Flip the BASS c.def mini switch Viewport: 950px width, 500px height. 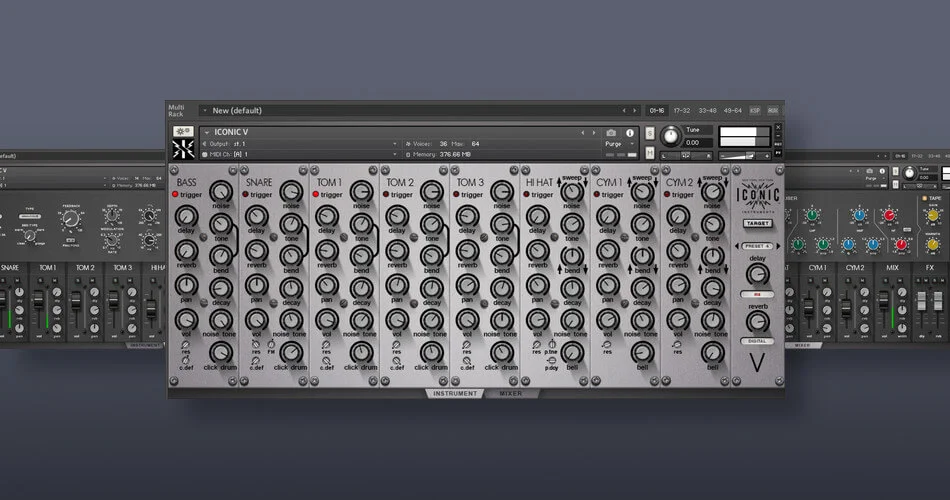[185, 361]
